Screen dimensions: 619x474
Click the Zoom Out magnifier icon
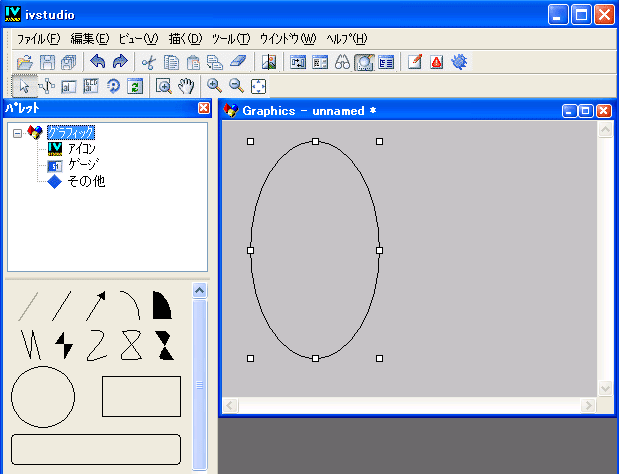[x=236, y=86]
